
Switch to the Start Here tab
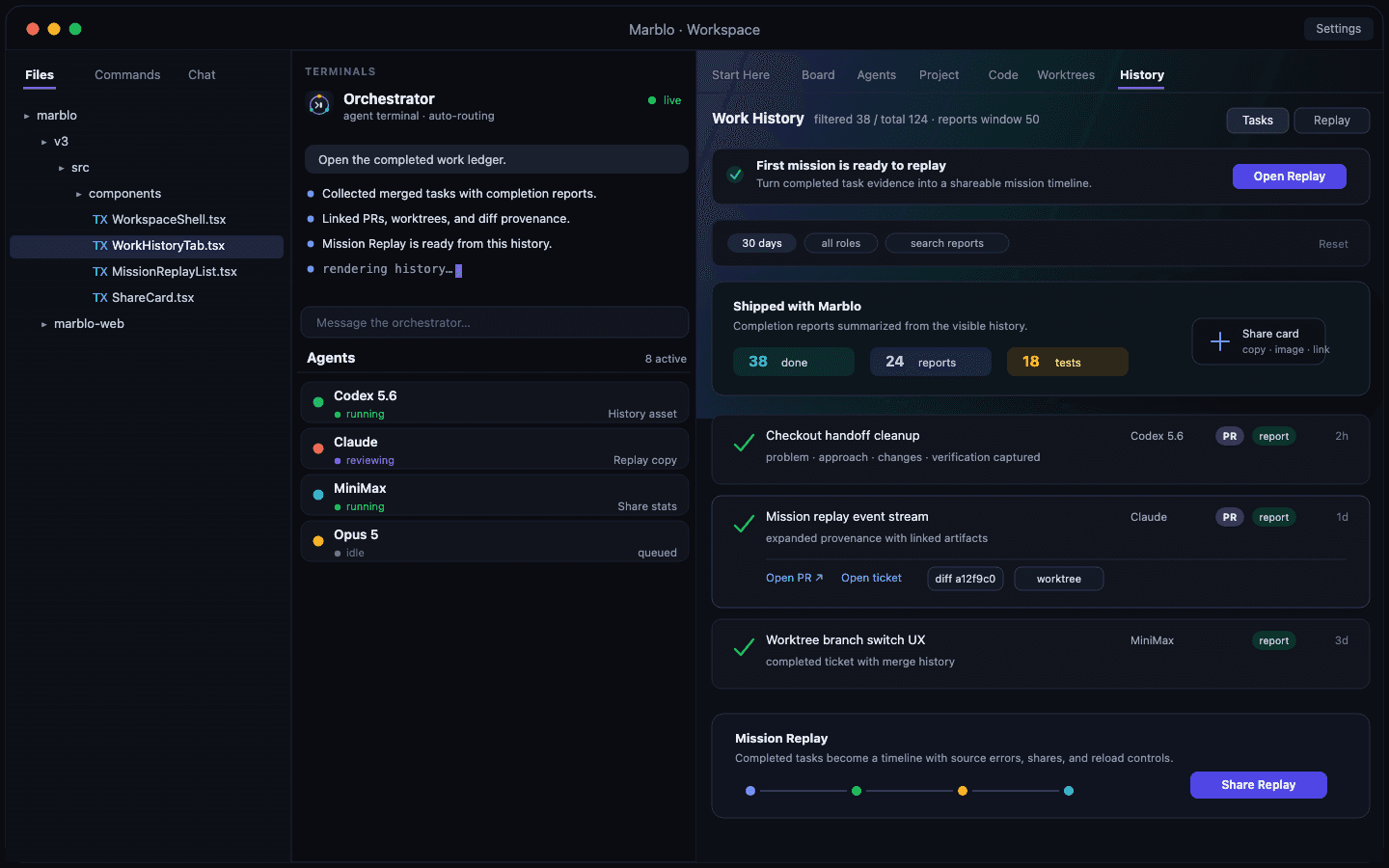[741, 75]
